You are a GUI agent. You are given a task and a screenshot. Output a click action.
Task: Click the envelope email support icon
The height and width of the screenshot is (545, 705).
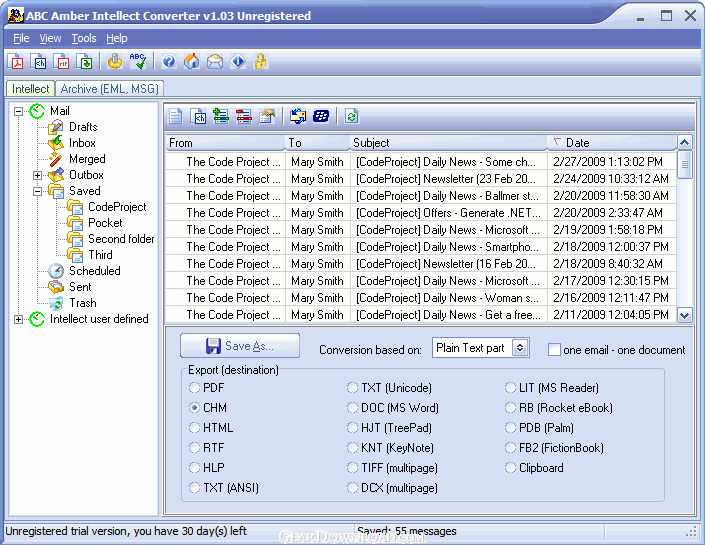pyautogui.click(x=215, y=61)
